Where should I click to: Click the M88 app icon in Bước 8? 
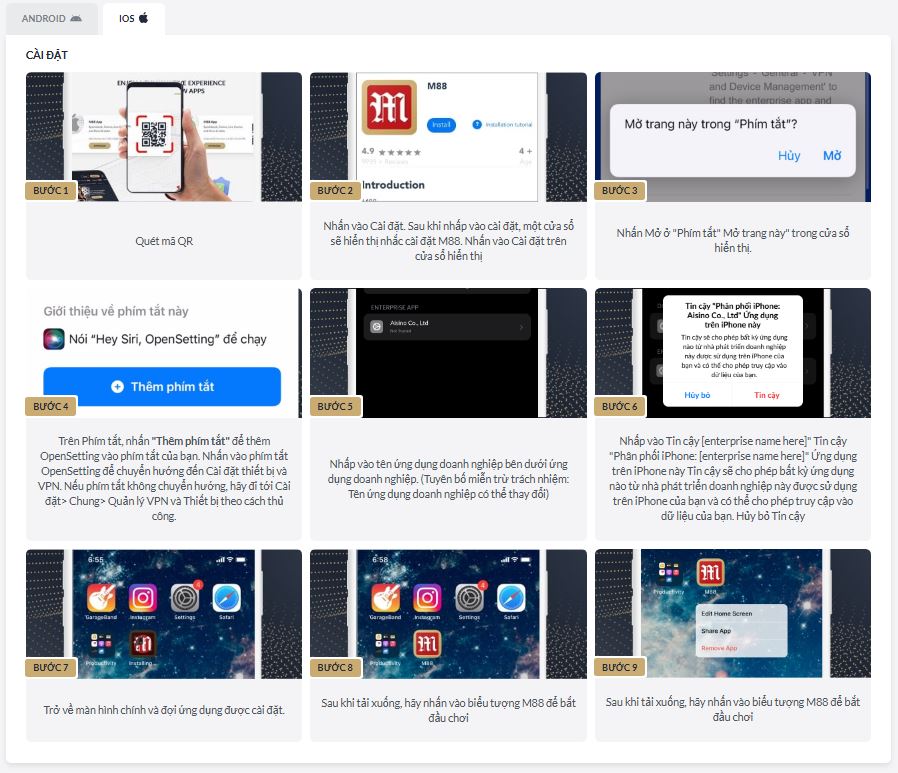[427, 644]
